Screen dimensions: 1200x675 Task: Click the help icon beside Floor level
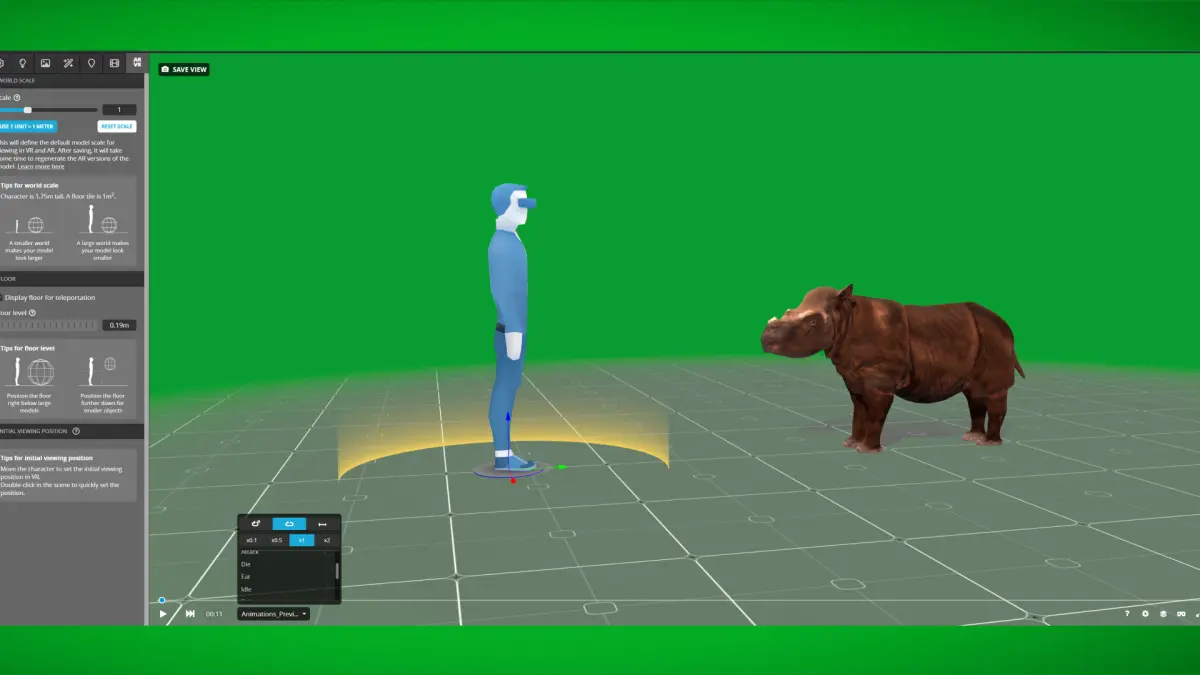32,313
